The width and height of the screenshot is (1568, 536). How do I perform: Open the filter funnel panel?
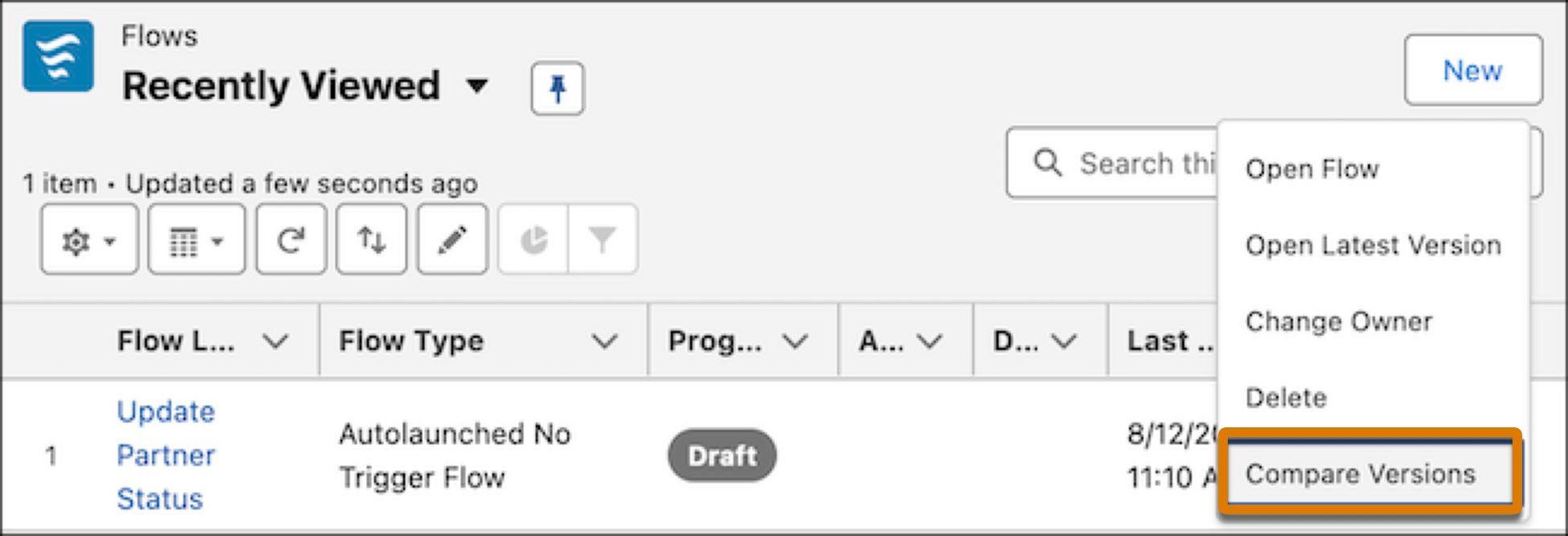pyautogui.click(x=602, y=240)
